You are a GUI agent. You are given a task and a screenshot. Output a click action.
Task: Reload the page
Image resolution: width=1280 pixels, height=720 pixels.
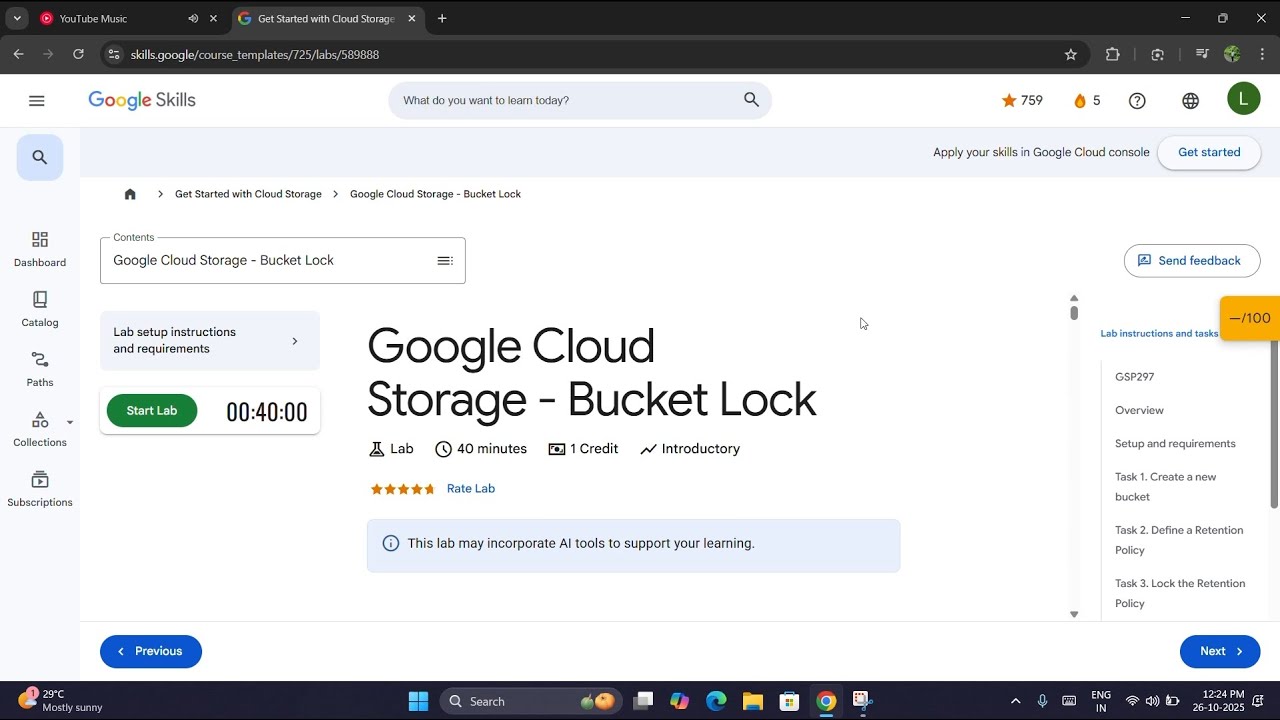point(78,54)
